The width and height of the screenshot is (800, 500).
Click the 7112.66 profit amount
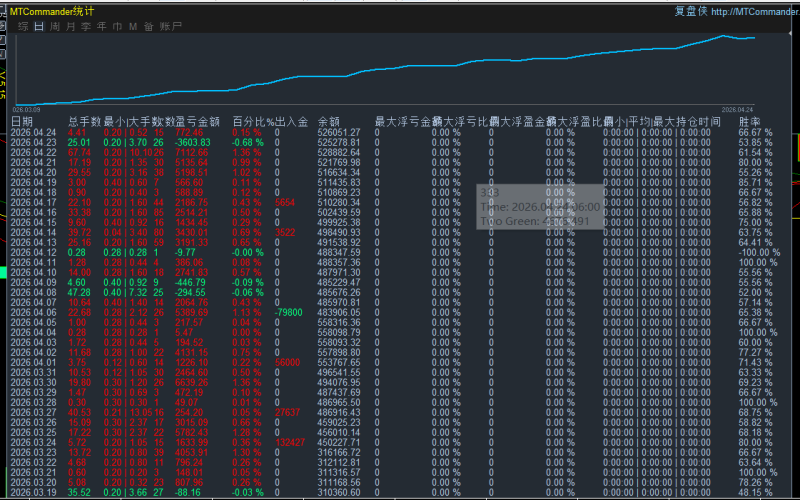191,153
